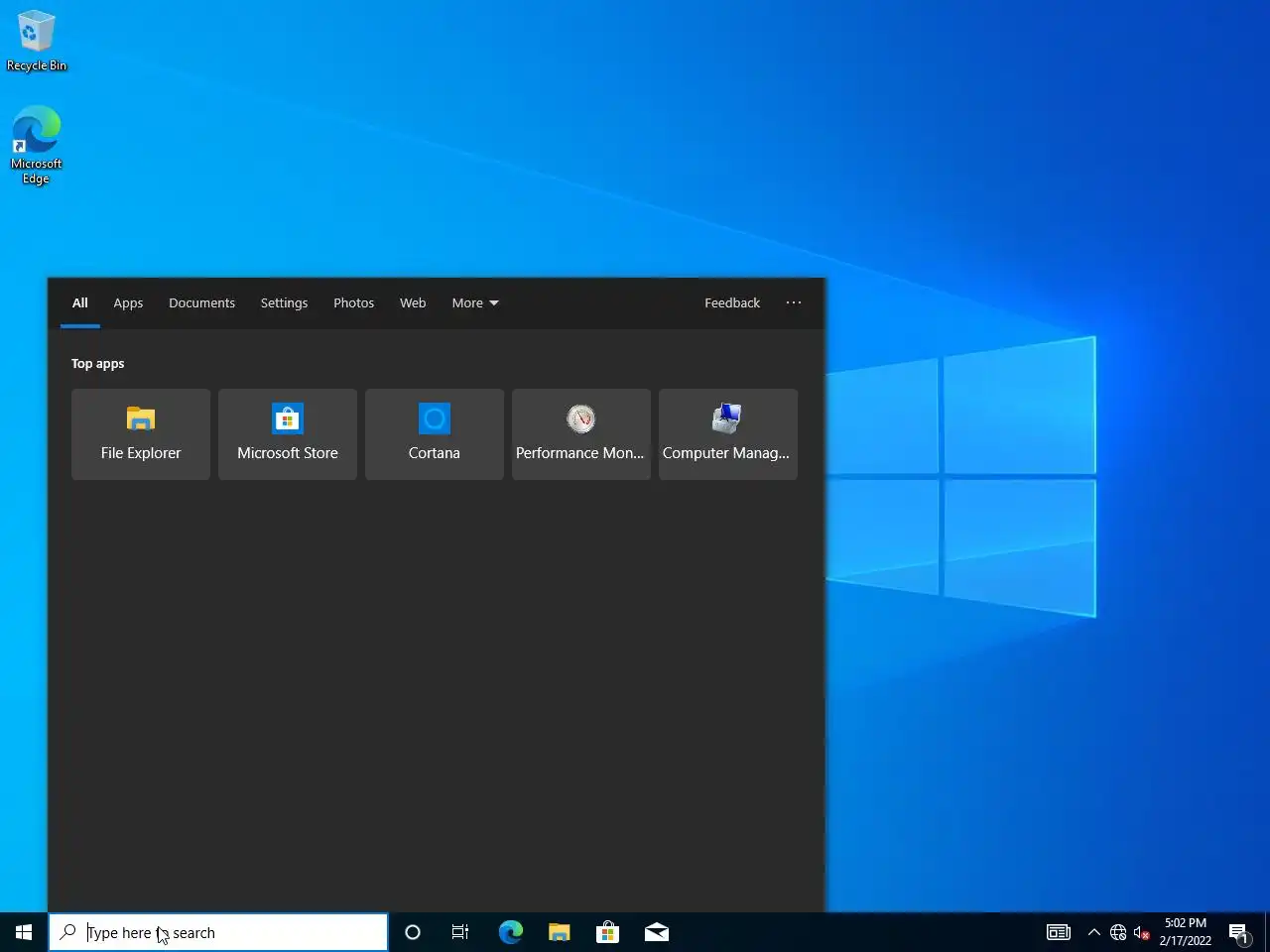
Task: Switch to the Web search tab
Action: 413,302
